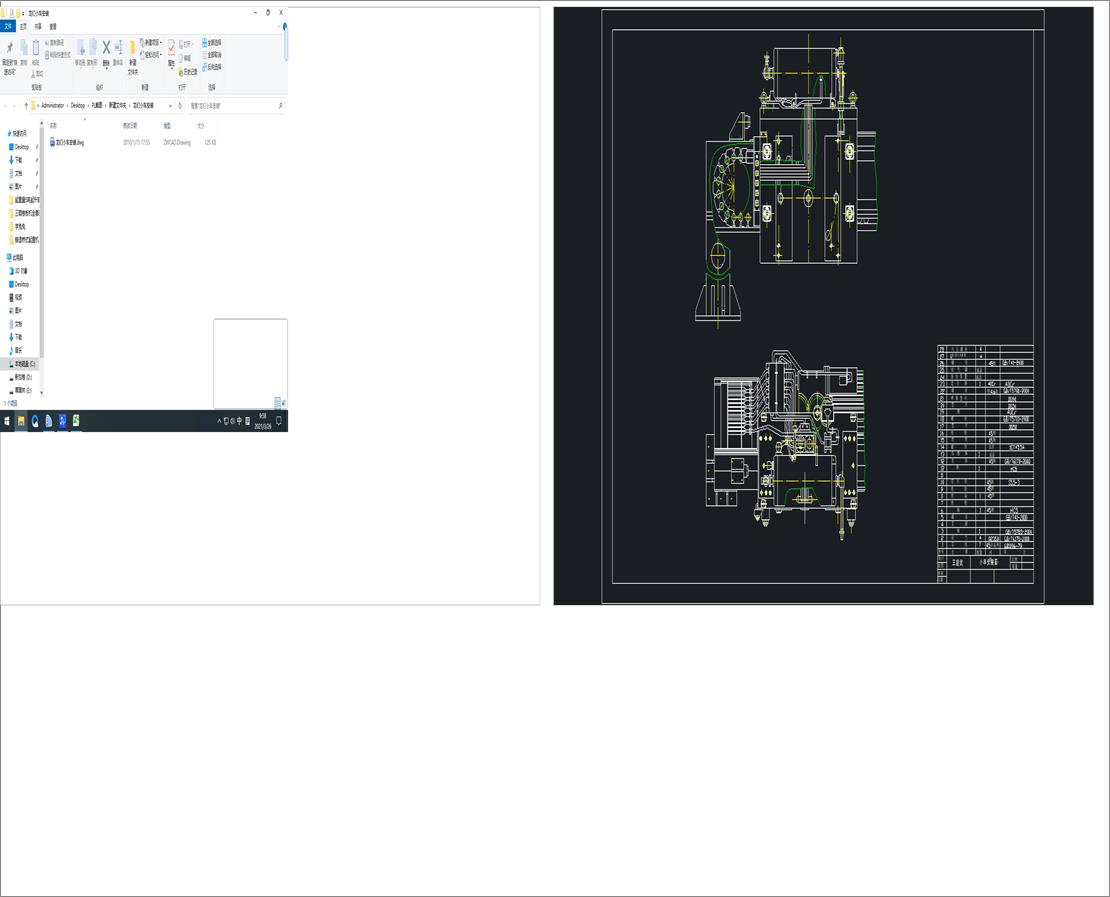Click the Edit icon in the Open group
This screenshot has height=897, width=1110.
coord(183,58)
